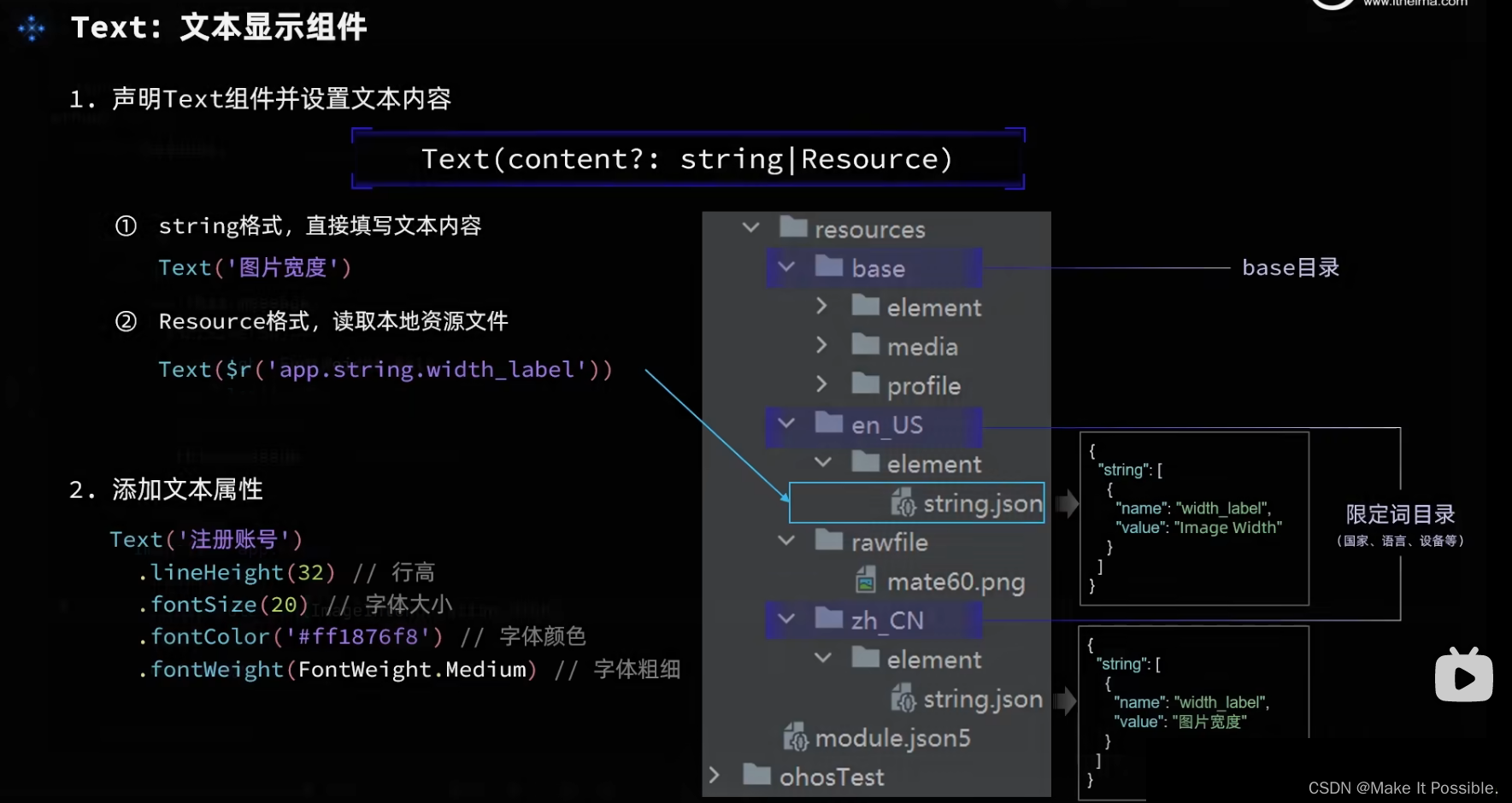Click the slide title Text: 文本显示组件

(x=219, y=27)
